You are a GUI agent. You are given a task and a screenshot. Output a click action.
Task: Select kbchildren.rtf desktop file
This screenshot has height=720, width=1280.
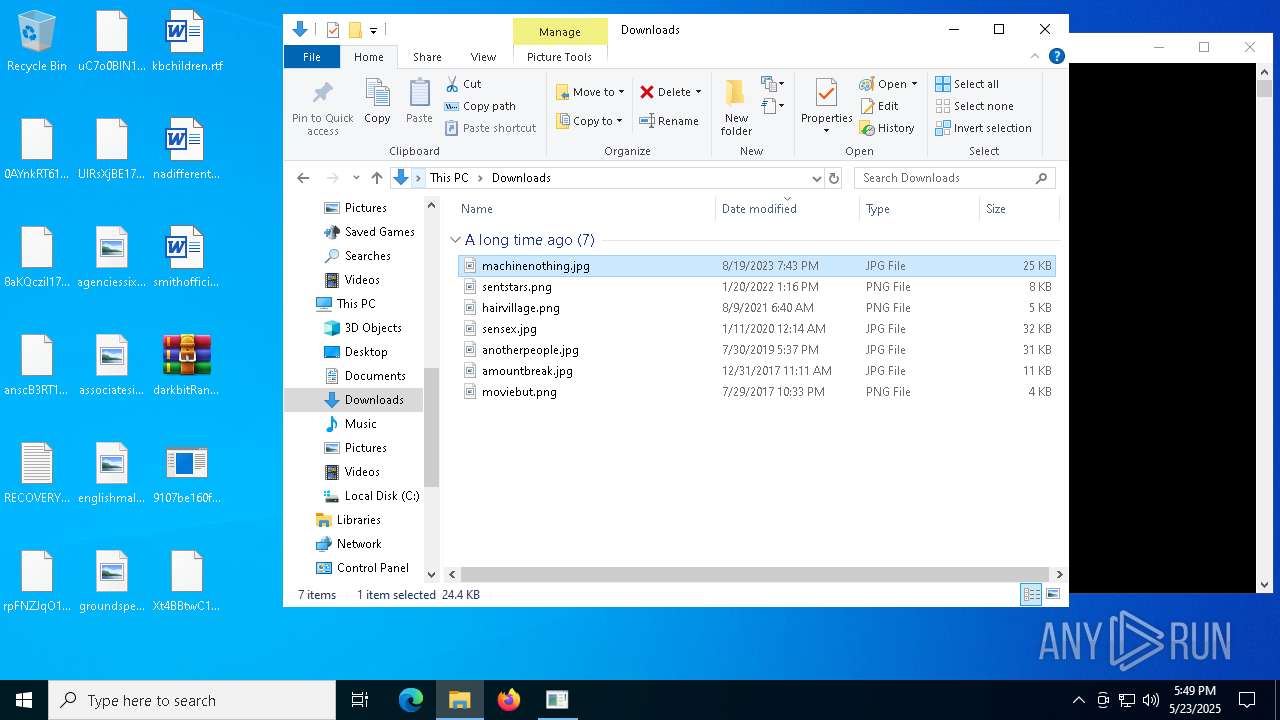[187, 42]
